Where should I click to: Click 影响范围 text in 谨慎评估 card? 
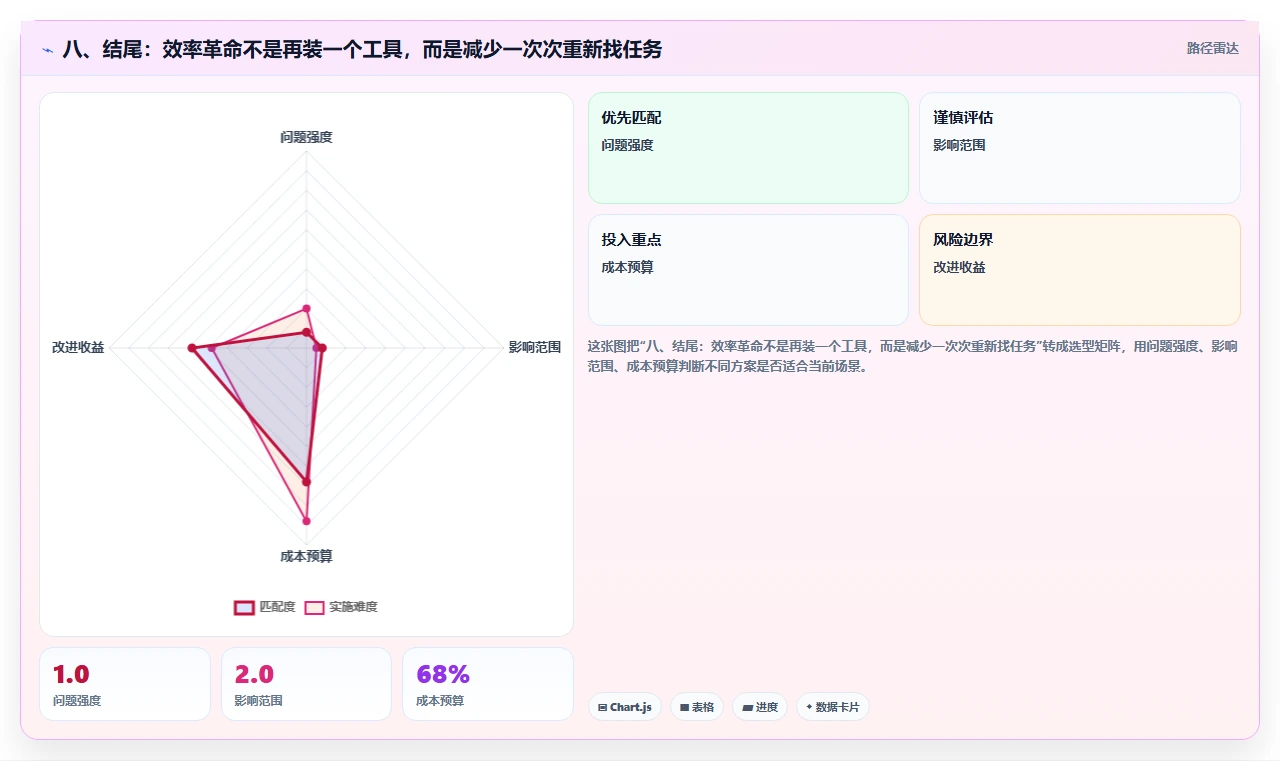pos(959,145)
